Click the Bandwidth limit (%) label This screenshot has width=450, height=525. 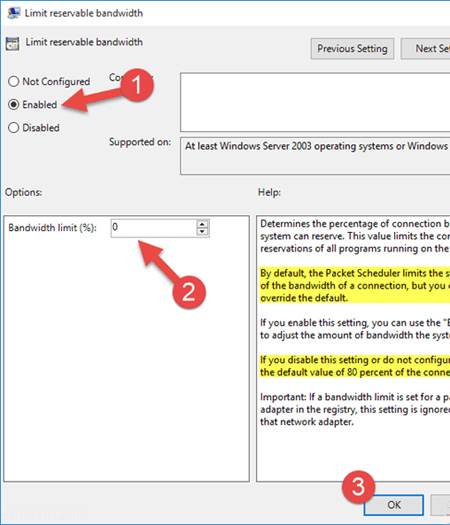click(52, 228)
